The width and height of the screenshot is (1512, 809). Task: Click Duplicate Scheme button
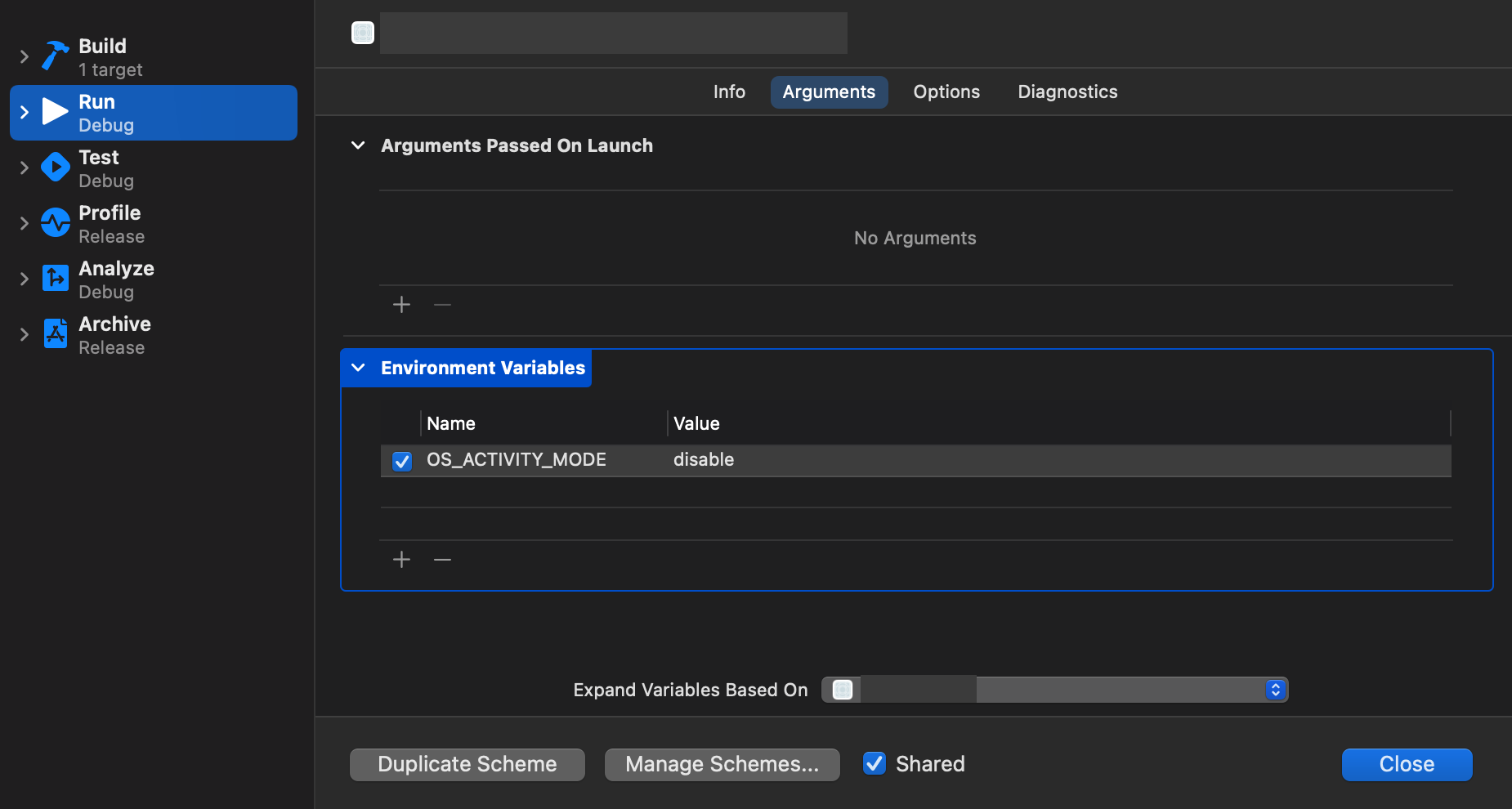(x=467, y=764)
